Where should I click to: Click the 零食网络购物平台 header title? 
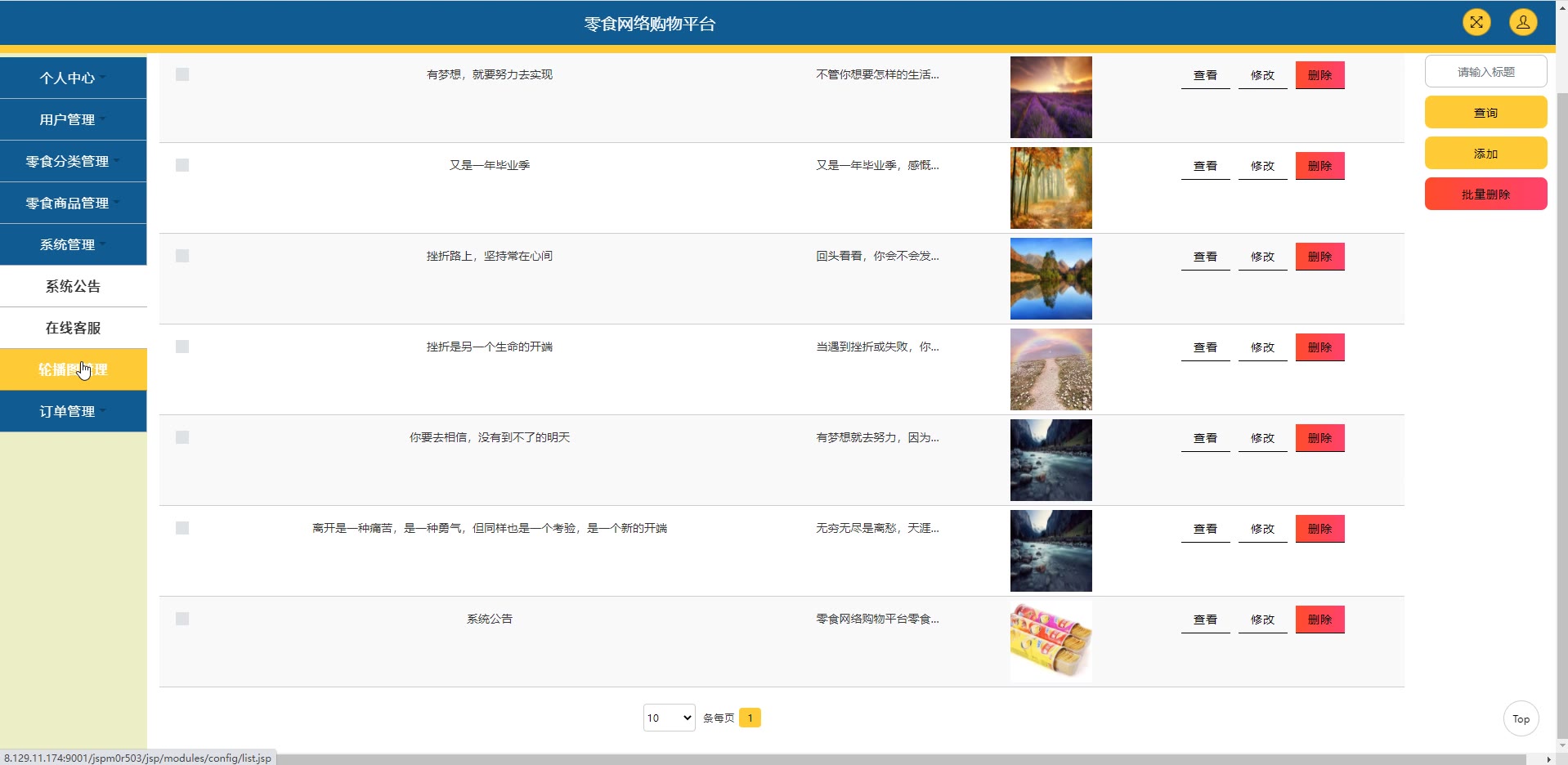point(650,24)
